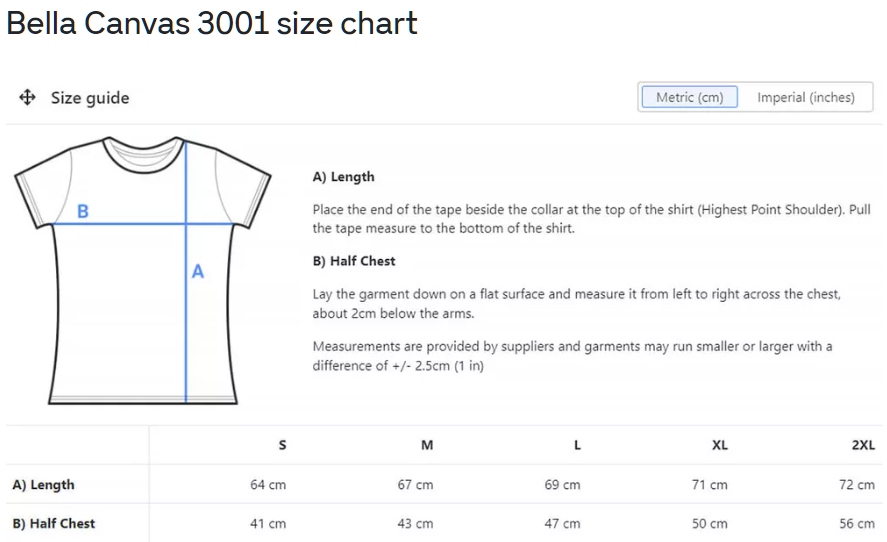Select the S size column header

point(282,445)
